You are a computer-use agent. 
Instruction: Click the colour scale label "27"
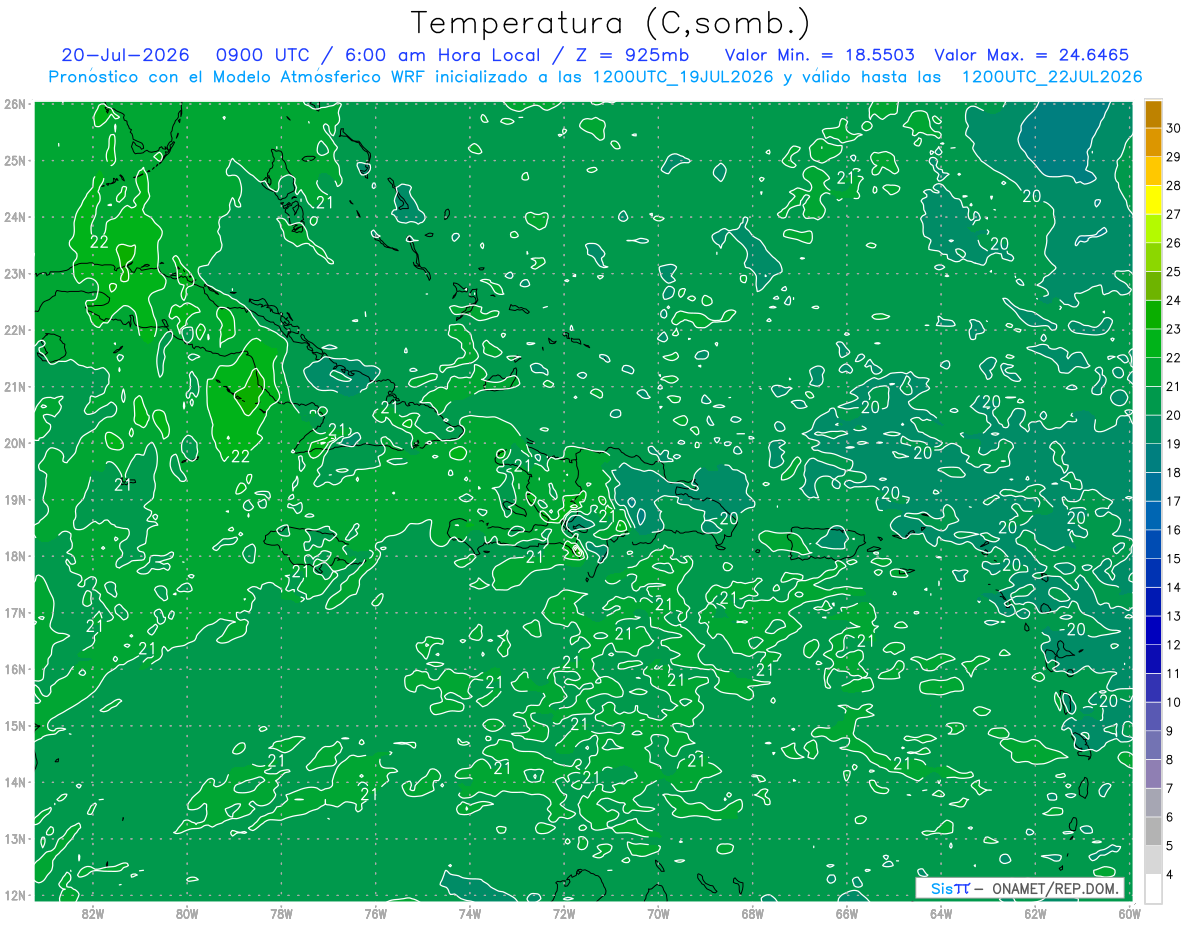click(1173, 214)
